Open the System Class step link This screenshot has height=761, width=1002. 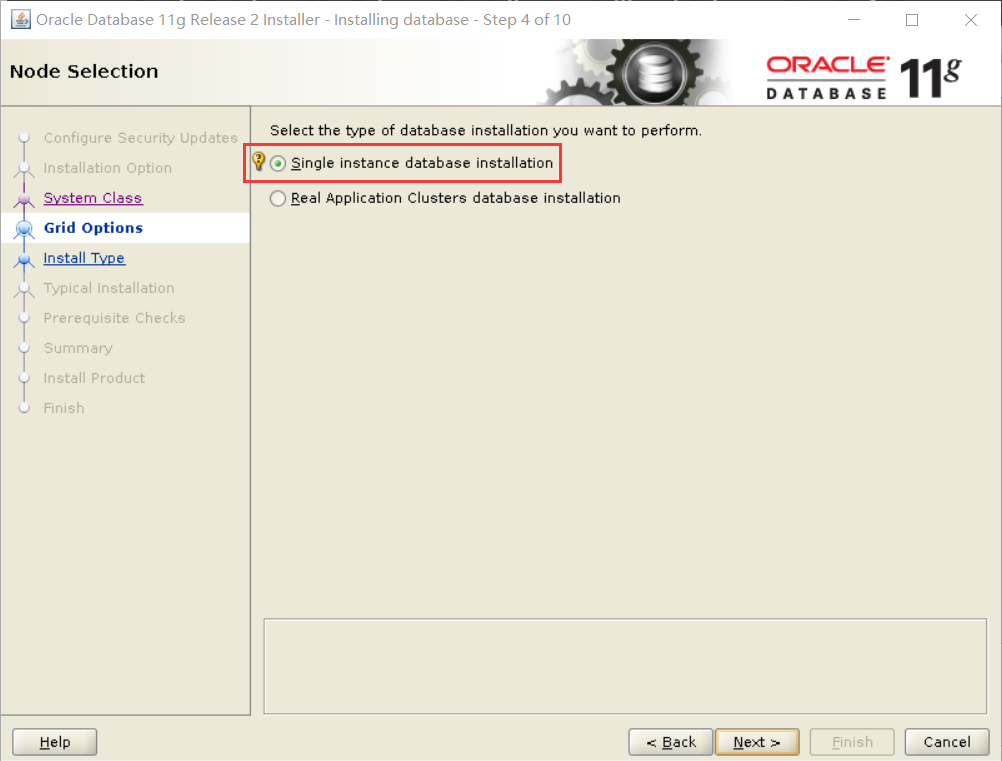[93, 198]
